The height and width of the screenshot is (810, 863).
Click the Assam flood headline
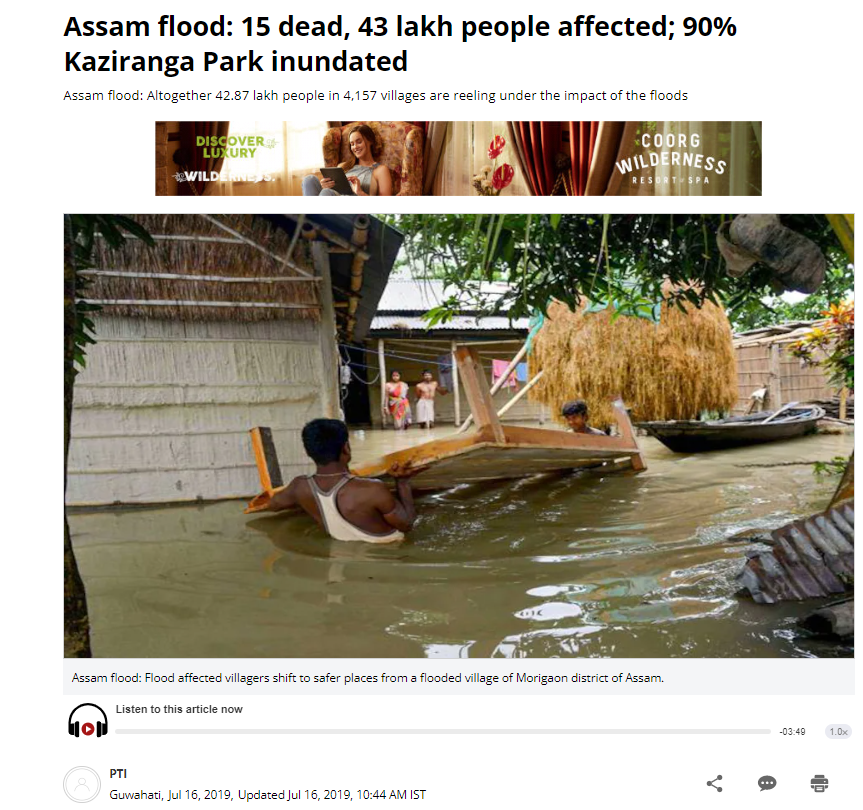click(400, 43)
